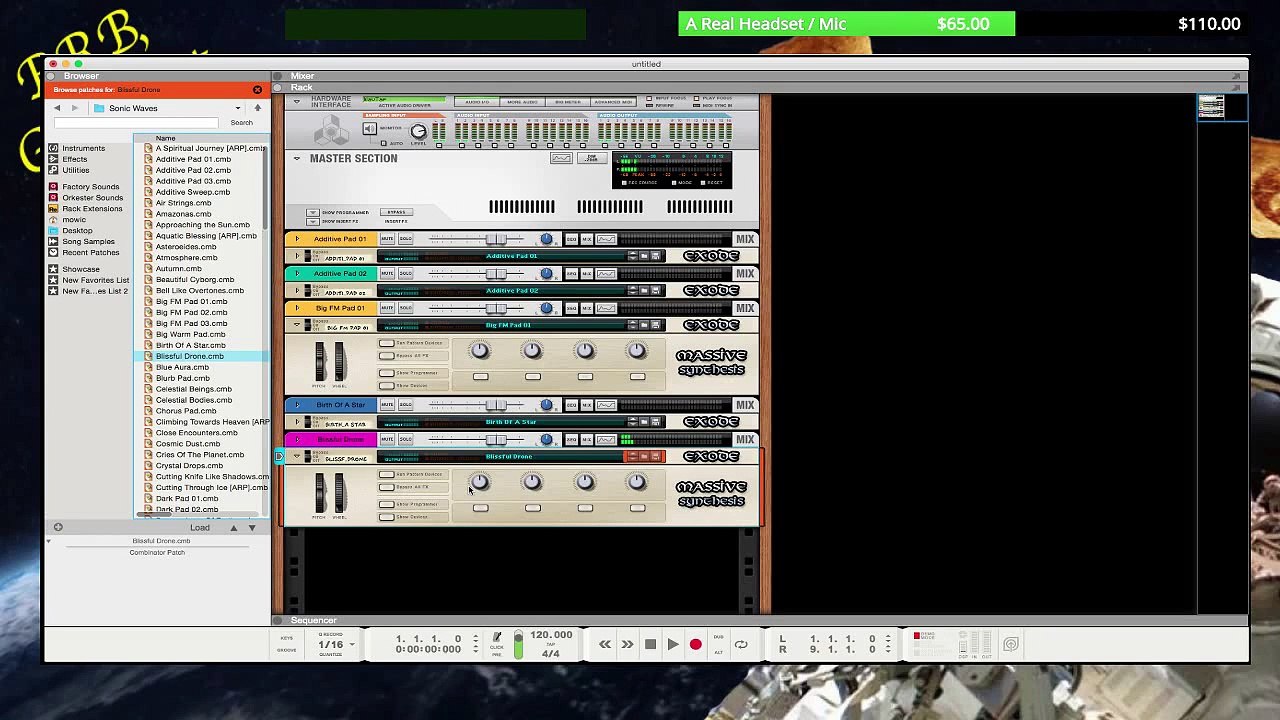The height and width of the screenshot is (720, 1280).
Task: Adjust the Additive Pad 01 level fader
Action: tap(496, 239)
